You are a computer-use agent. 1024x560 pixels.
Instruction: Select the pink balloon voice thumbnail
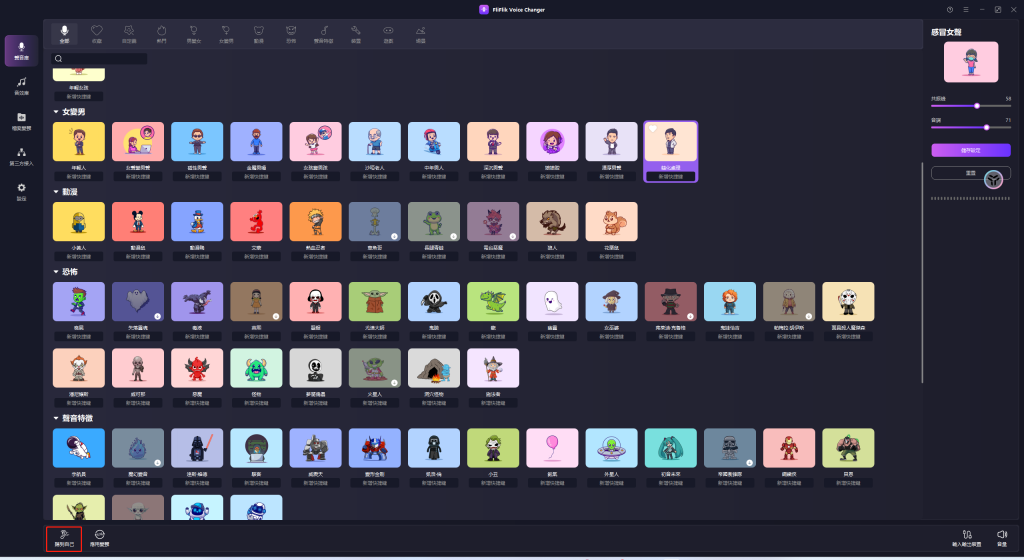pyautogui.click(x=552, y=448)
